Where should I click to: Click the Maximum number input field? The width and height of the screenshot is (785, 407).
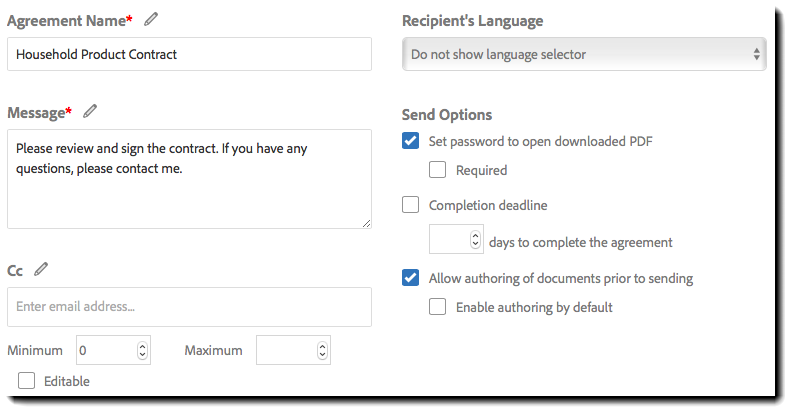(x=285, y=350)
